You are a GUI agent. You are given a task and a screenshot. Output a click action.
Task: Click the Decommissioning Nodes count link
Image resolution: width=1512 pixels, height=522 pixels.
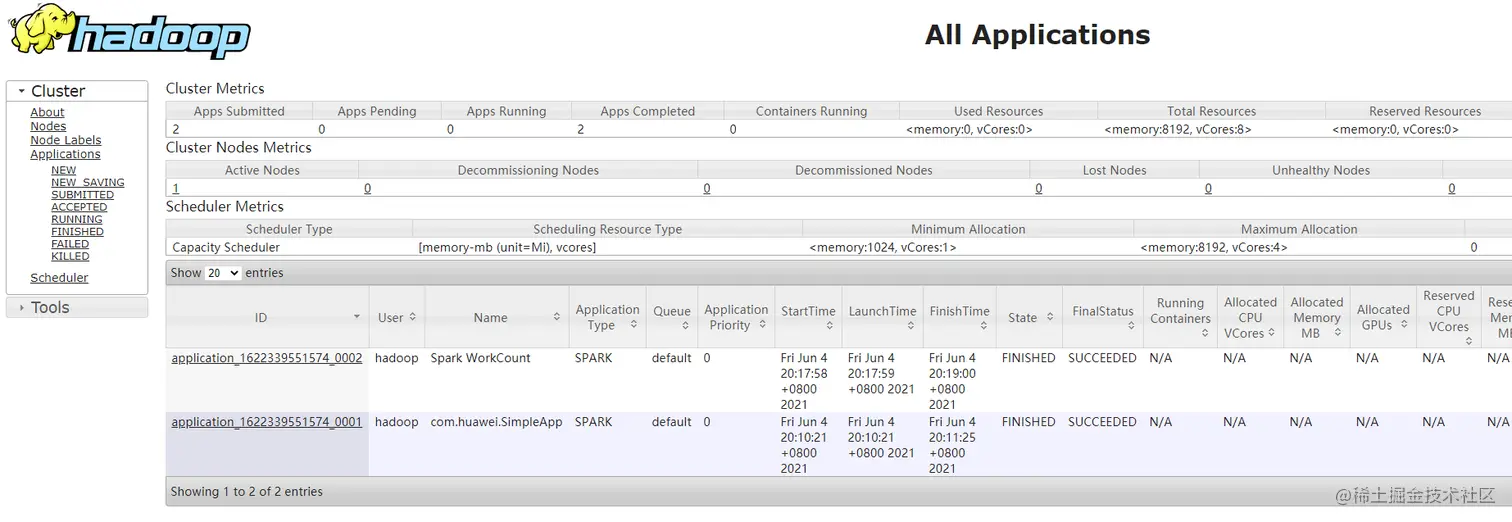(367, 188)
